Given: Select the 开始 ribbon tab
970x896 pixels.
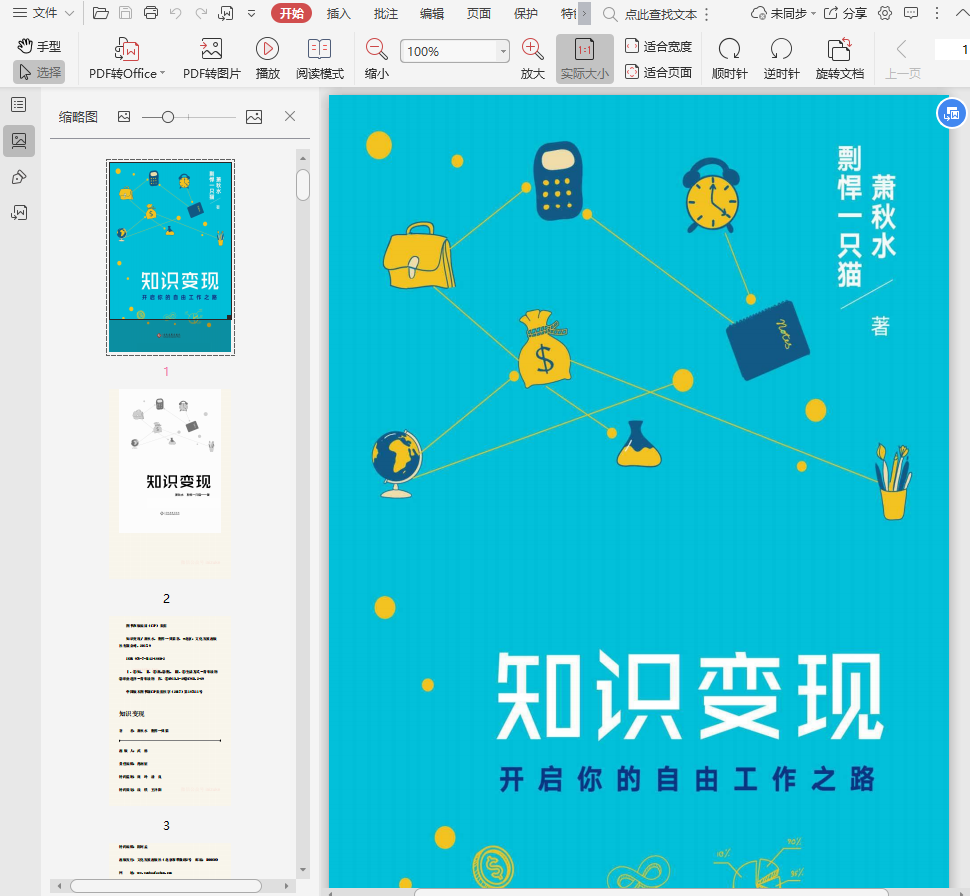Looking at the screenshot, I should (x=291, y=13).
